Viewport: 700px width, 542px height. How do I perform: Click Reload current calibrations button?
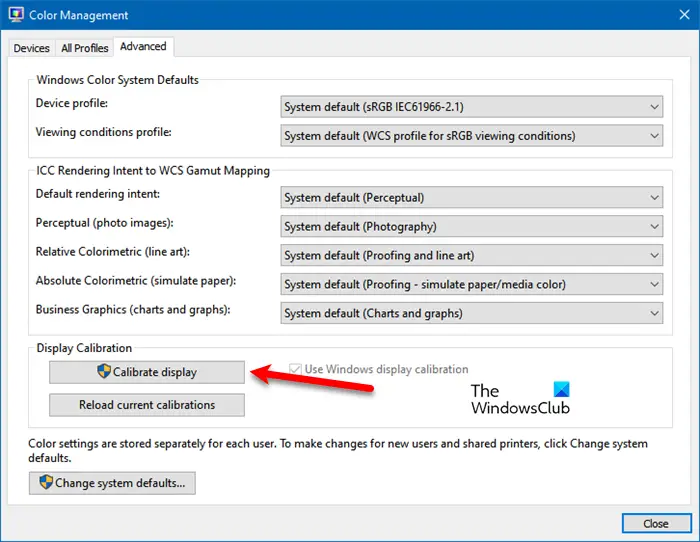[147, 405]
